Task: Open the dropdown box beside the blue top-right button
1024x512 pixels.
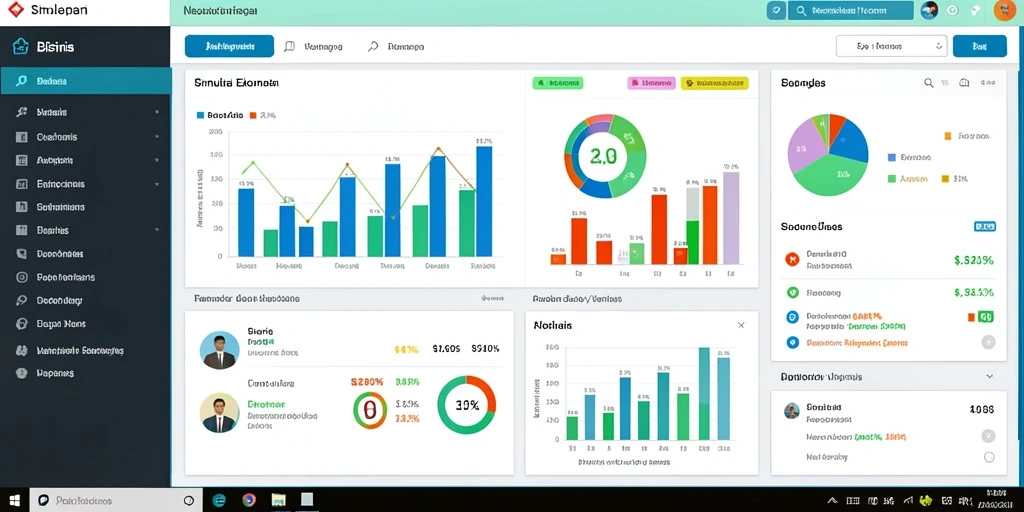Action: point(891,46)
